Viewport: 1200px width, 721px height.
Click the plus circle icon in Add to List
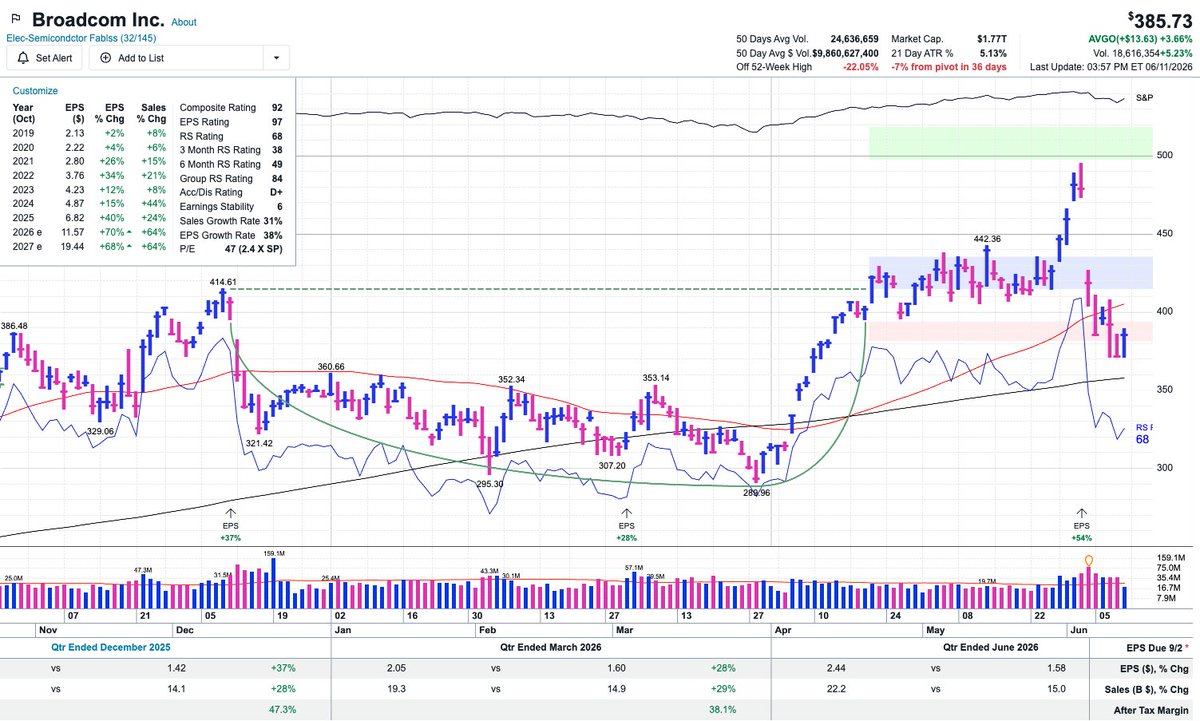coord(106,58)
